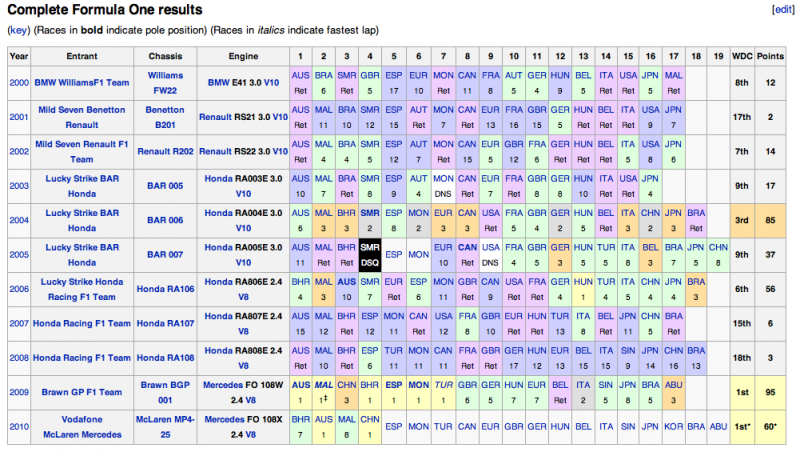Click the WDC column header
The height and width of the screenshot is (452, 800).
pyautogui.click(x=743, y=56)
